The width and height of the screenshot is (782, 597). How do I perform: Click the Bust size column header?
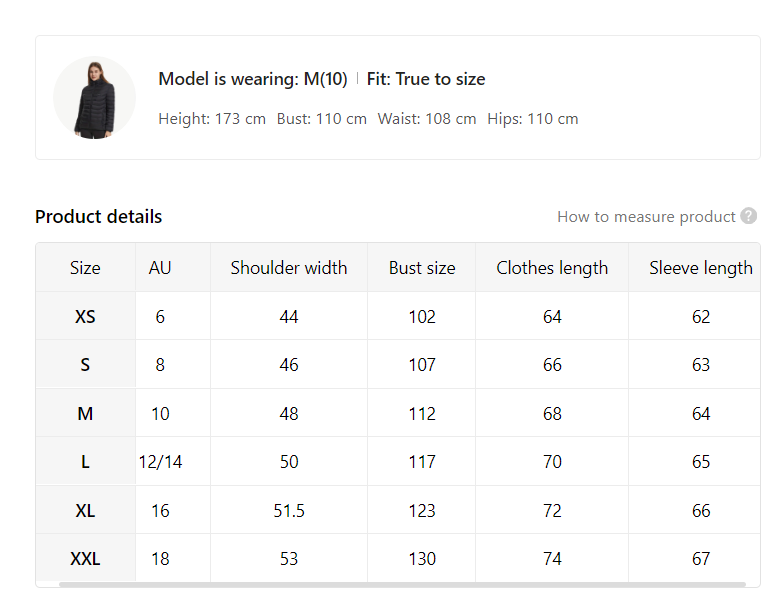(422, 268)
